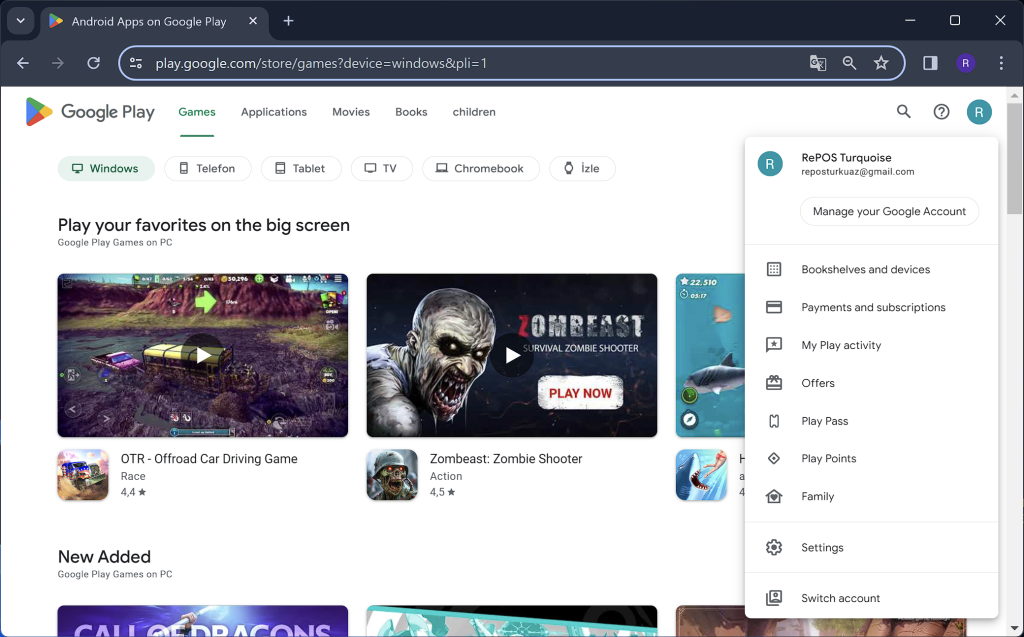The height and width of the screenshot is (637, 1024).
Task: Open the help center question mark icon
Action: [941, 112]
